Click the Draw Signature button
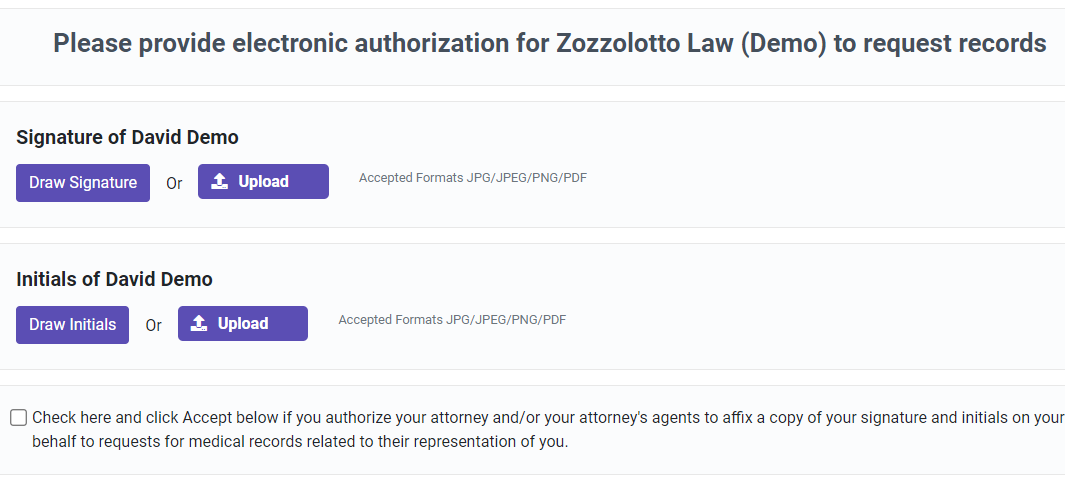The width and height of the screenshot is (1065, 481). pos(83,183)
